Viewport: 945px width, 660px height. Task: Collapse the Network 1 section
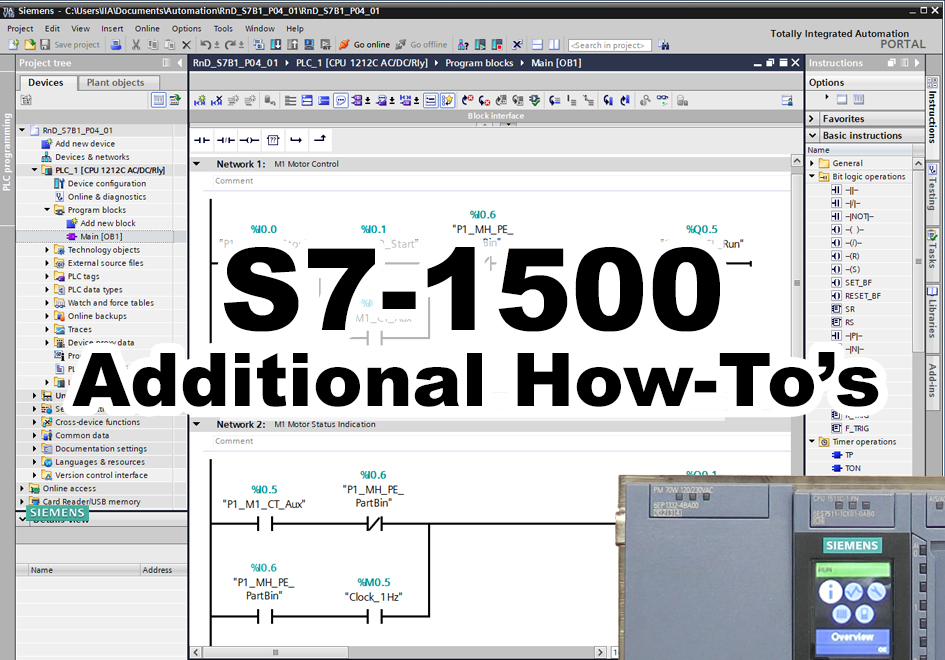[x=197, y=164]
